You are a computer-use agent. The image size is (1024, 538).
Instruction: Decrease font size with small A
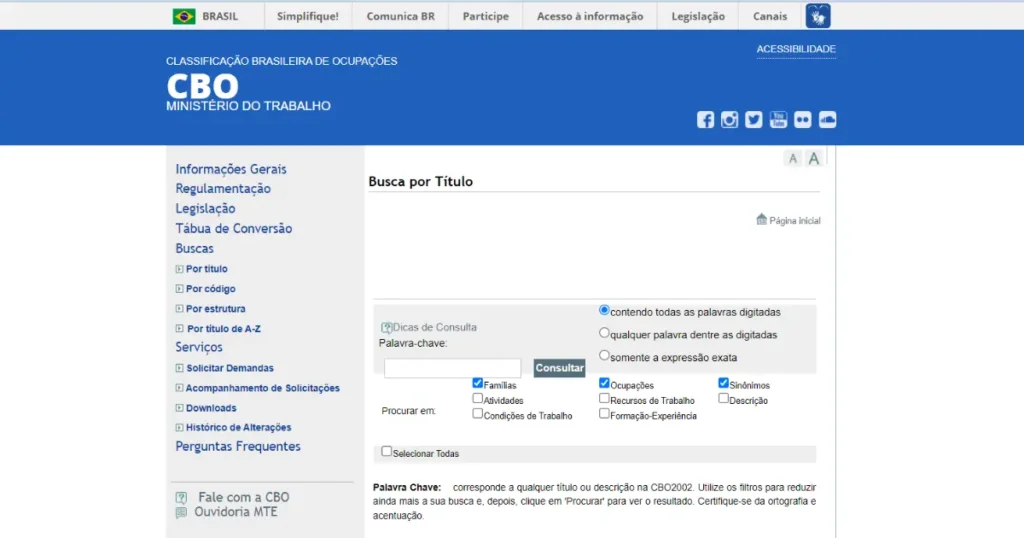pos(793,159)
